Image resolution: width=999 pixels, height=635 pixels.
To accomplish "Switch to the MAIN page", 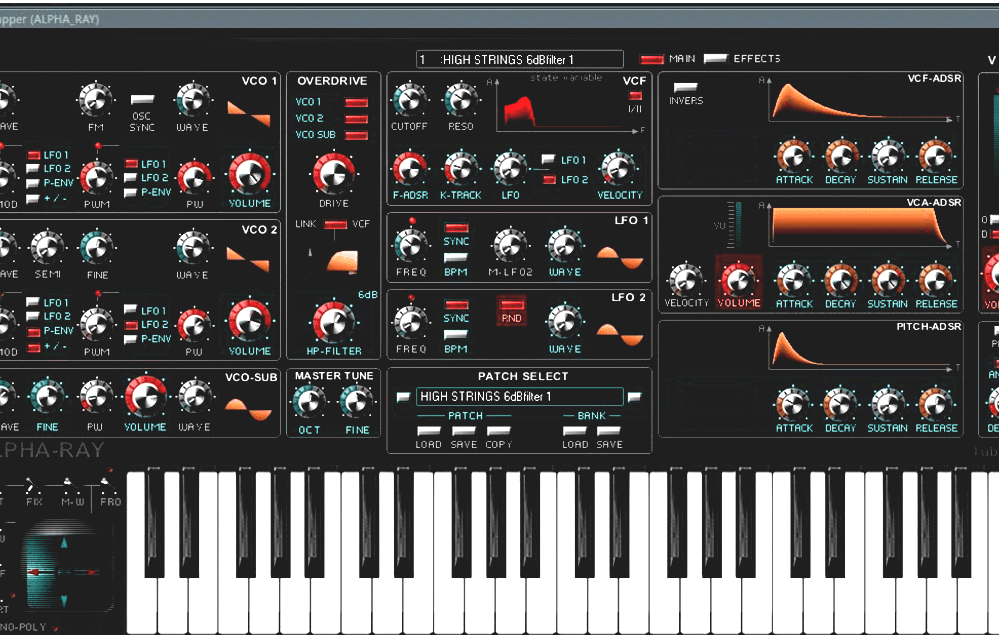I will (652, 59).
